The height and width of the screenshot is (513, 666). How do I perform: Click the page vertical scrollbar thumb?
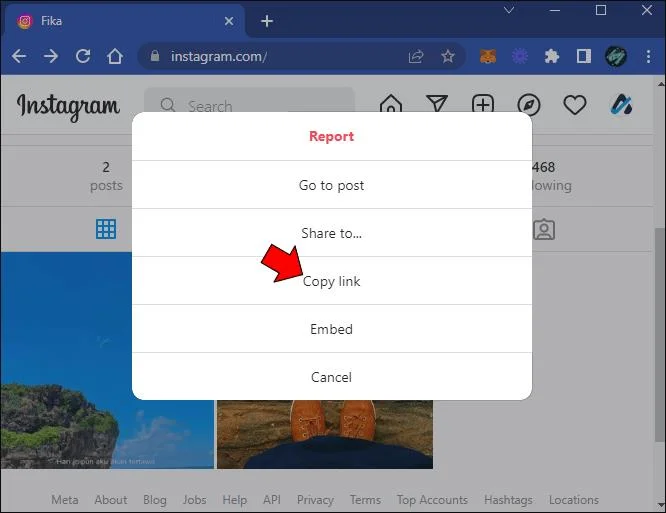tap(661, 334)
